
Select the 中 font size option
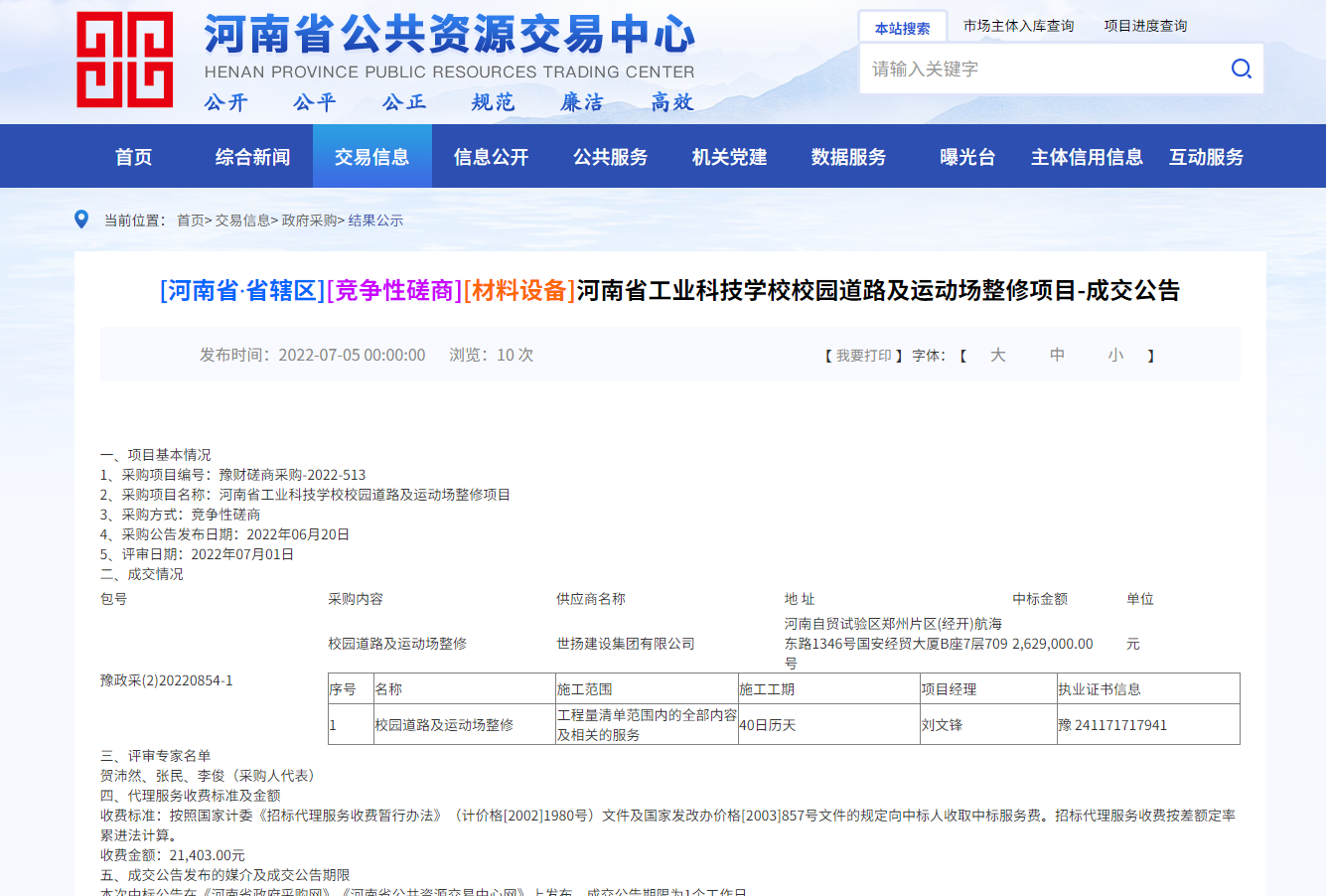tap(1056, 354)
